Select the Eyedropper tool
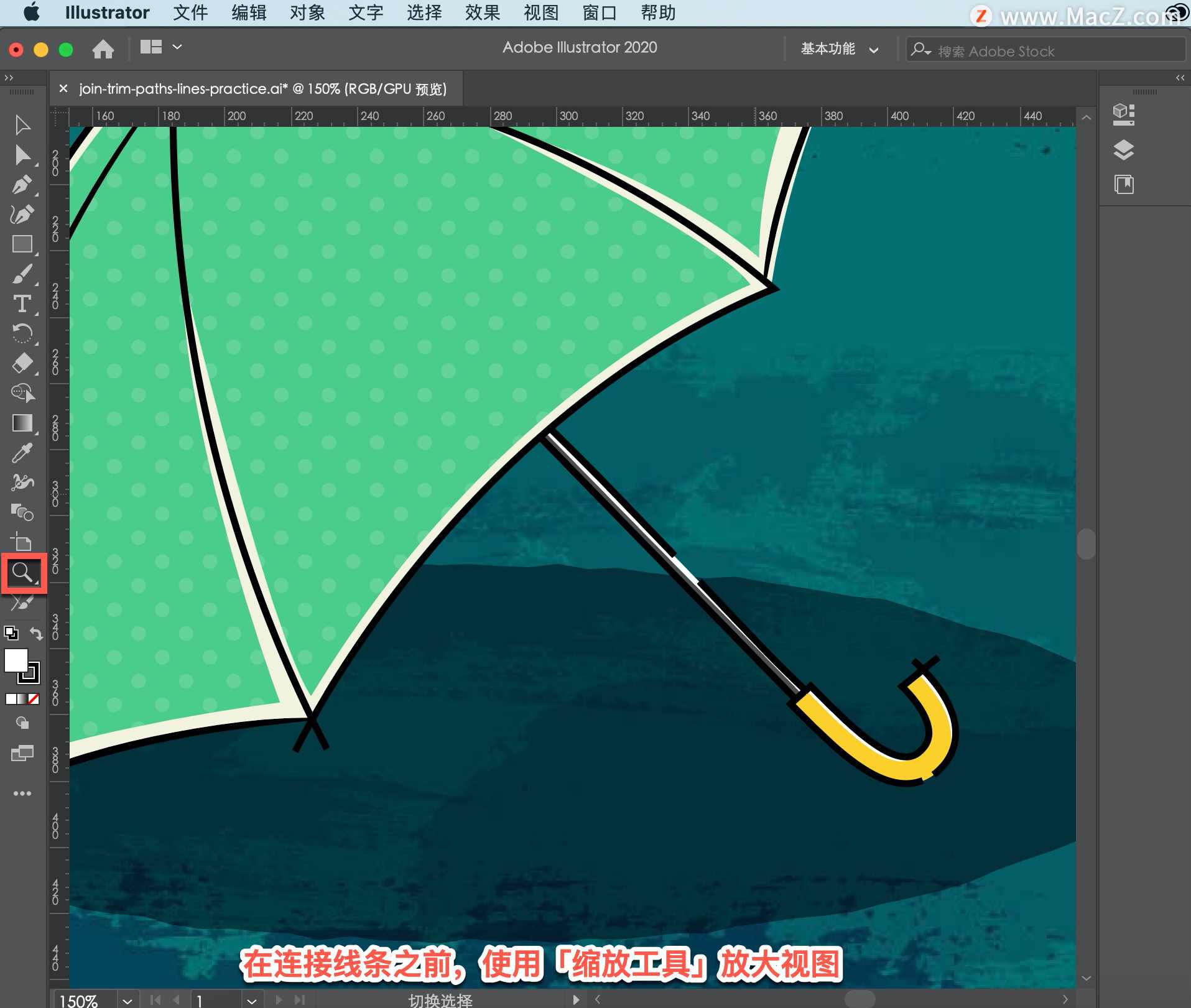1191x1008 pixels. (x=22, y=453)
